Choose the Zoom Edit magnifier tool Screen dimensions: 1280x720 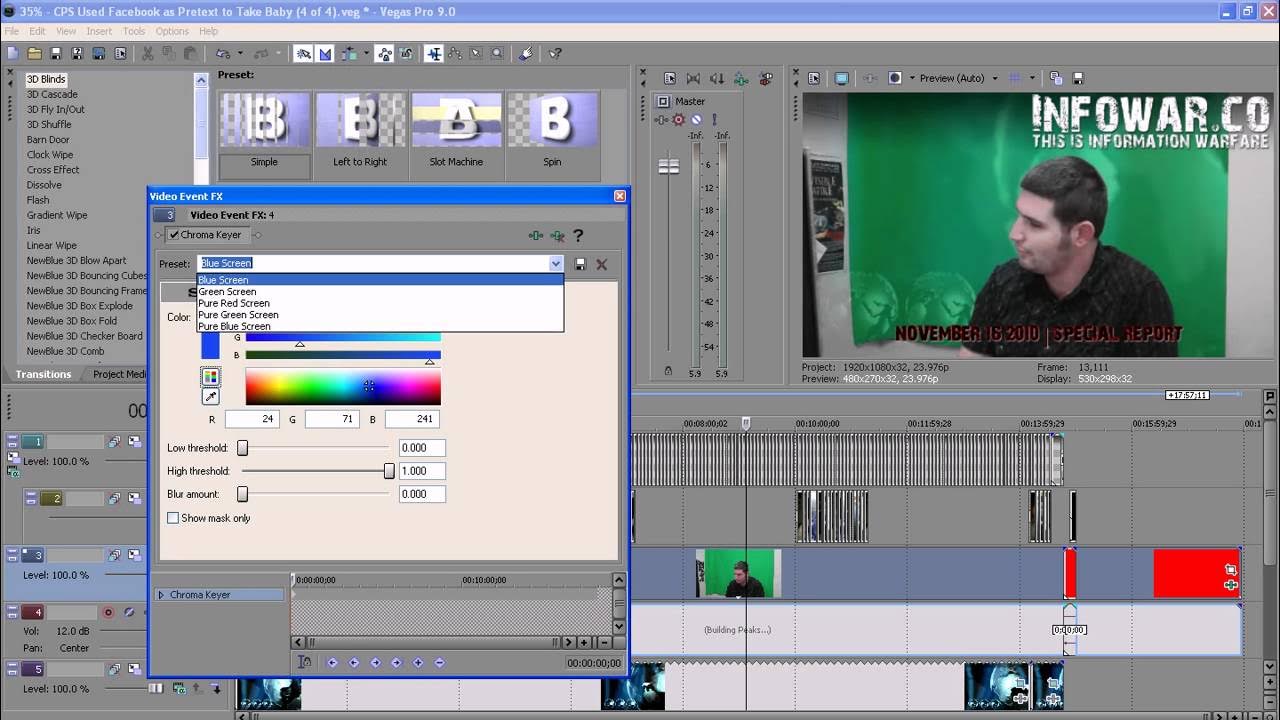point(497,54)
